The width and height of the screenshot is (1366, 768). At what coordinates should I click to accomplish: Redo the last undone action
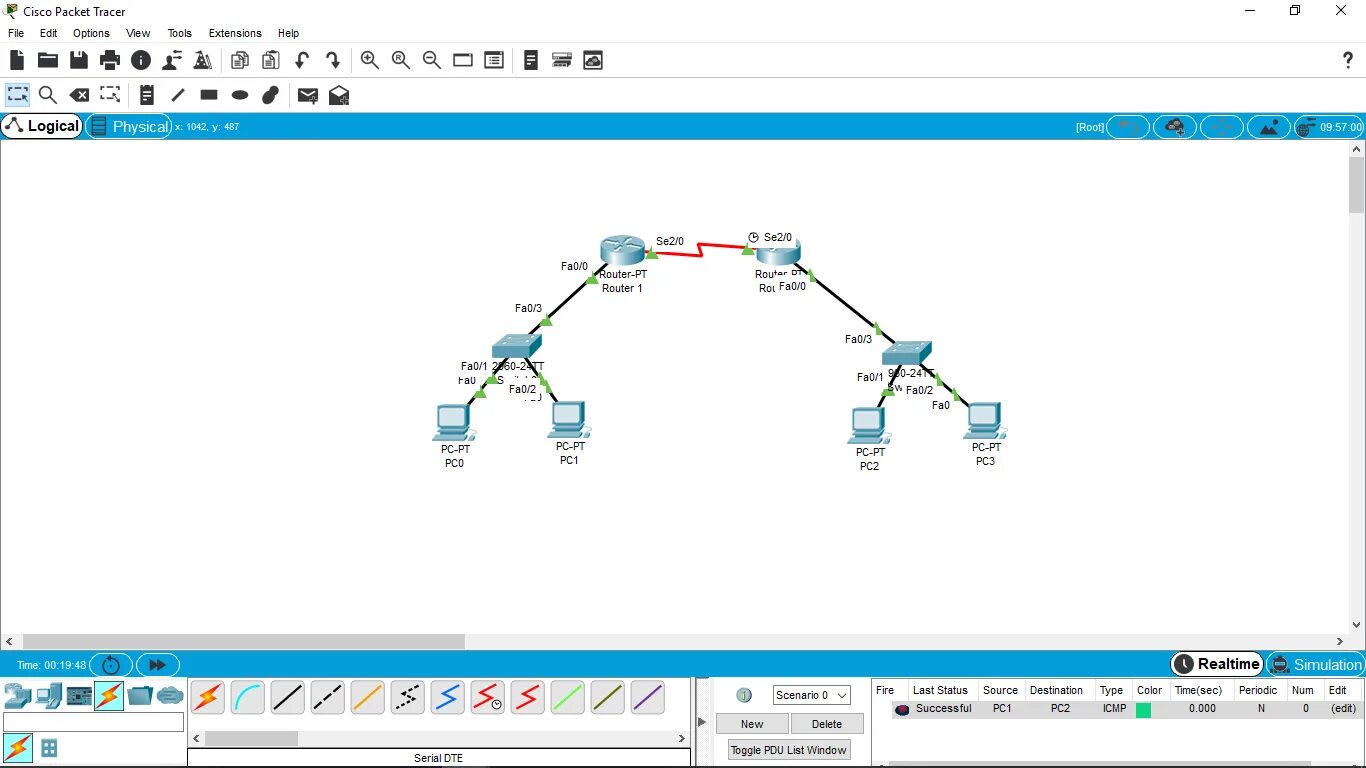click(333, 60)
